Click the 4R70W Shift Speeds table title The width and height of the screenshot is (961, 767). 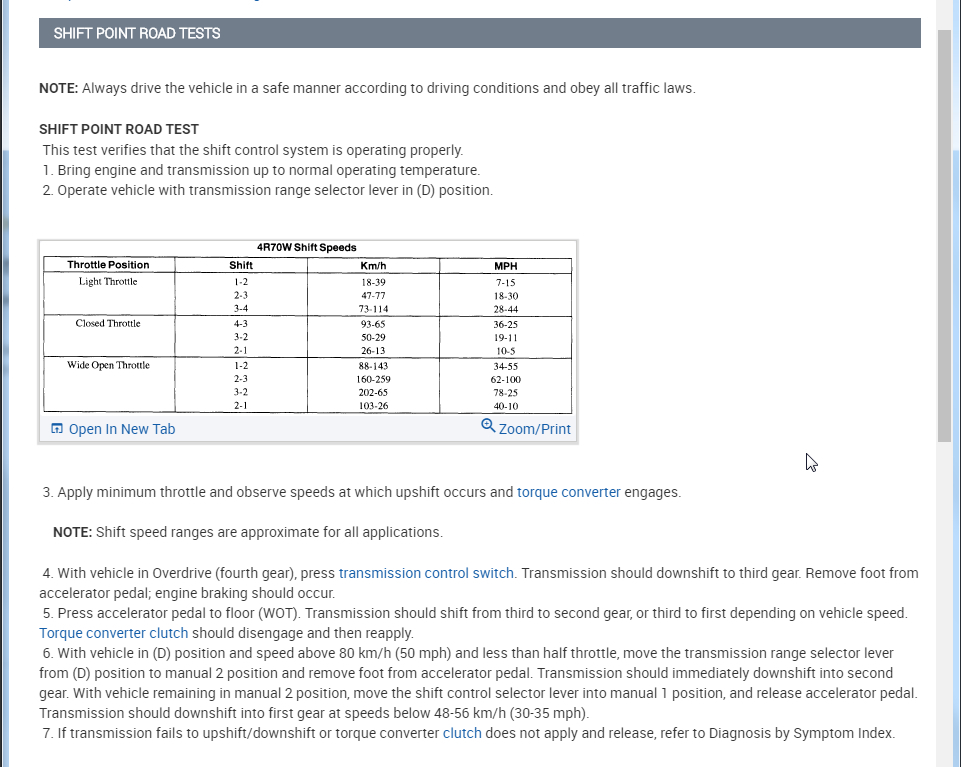(x=307, y=248)
